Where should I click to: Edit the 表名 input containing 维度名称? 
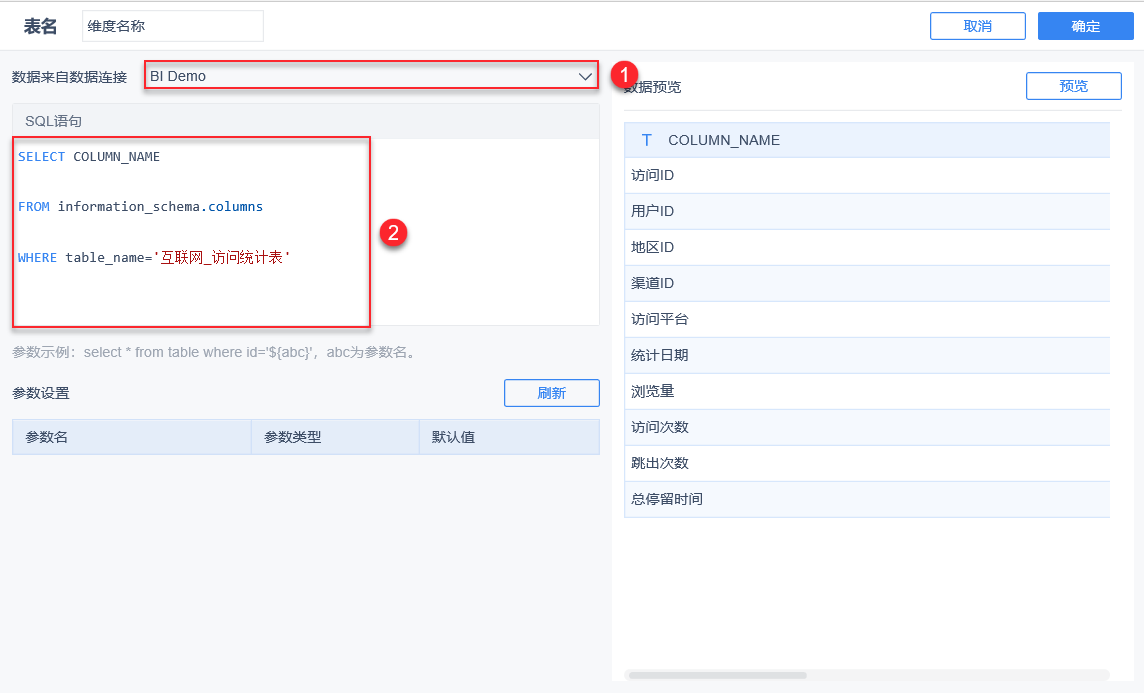pyautogui.click(x=173, y=26)
